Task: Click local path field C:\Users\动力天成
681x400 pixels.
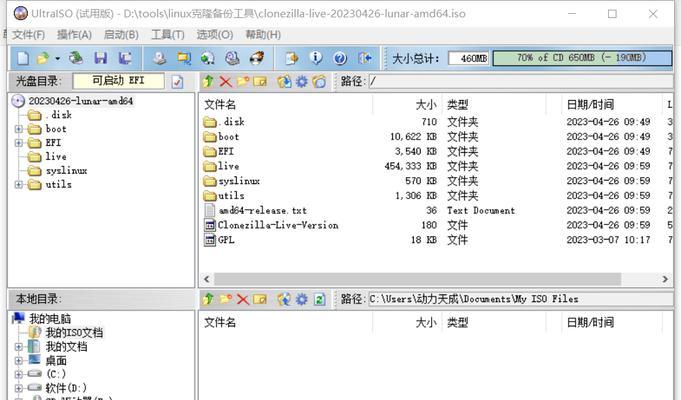Action: (521, 299)
